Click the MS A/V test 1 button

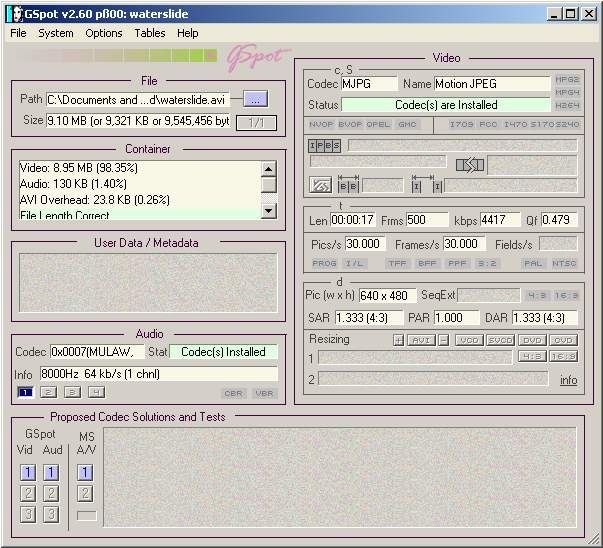(x=85, y=472)
